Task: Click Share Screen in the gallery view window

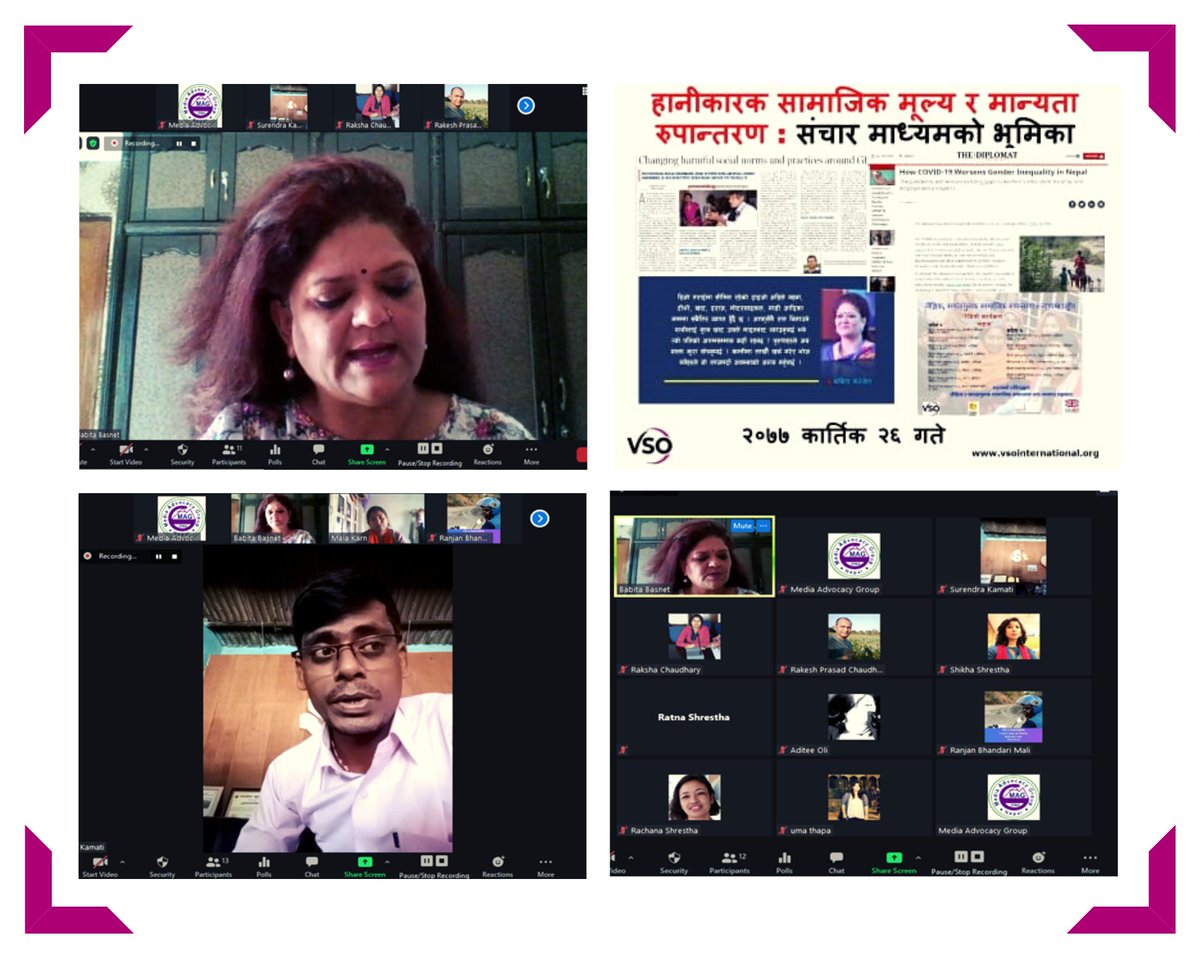Action: [893, 864]
